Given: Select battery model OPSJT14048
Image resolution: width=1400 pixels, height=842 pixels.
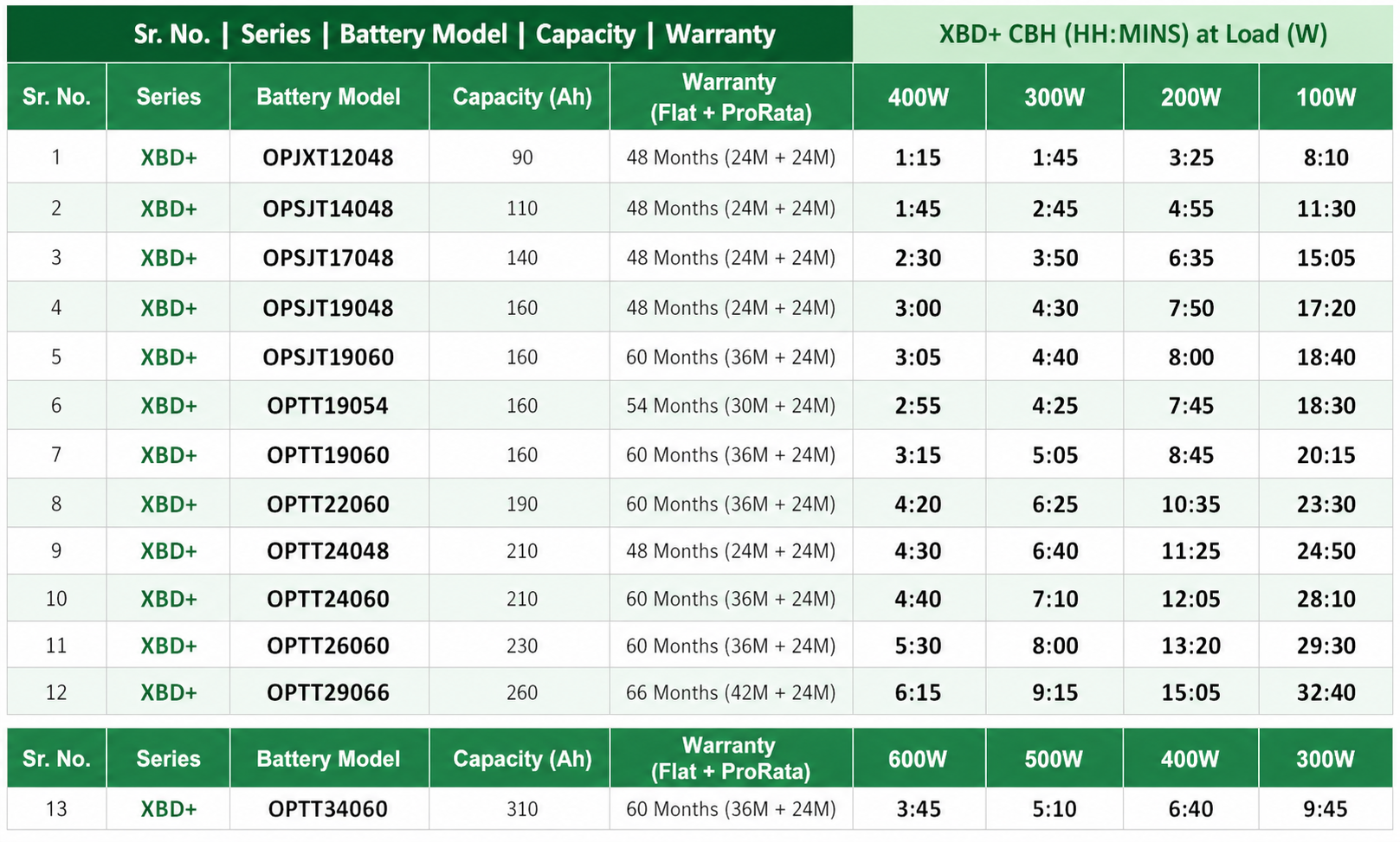Looking at the screenshot, I should coord(328,209).
